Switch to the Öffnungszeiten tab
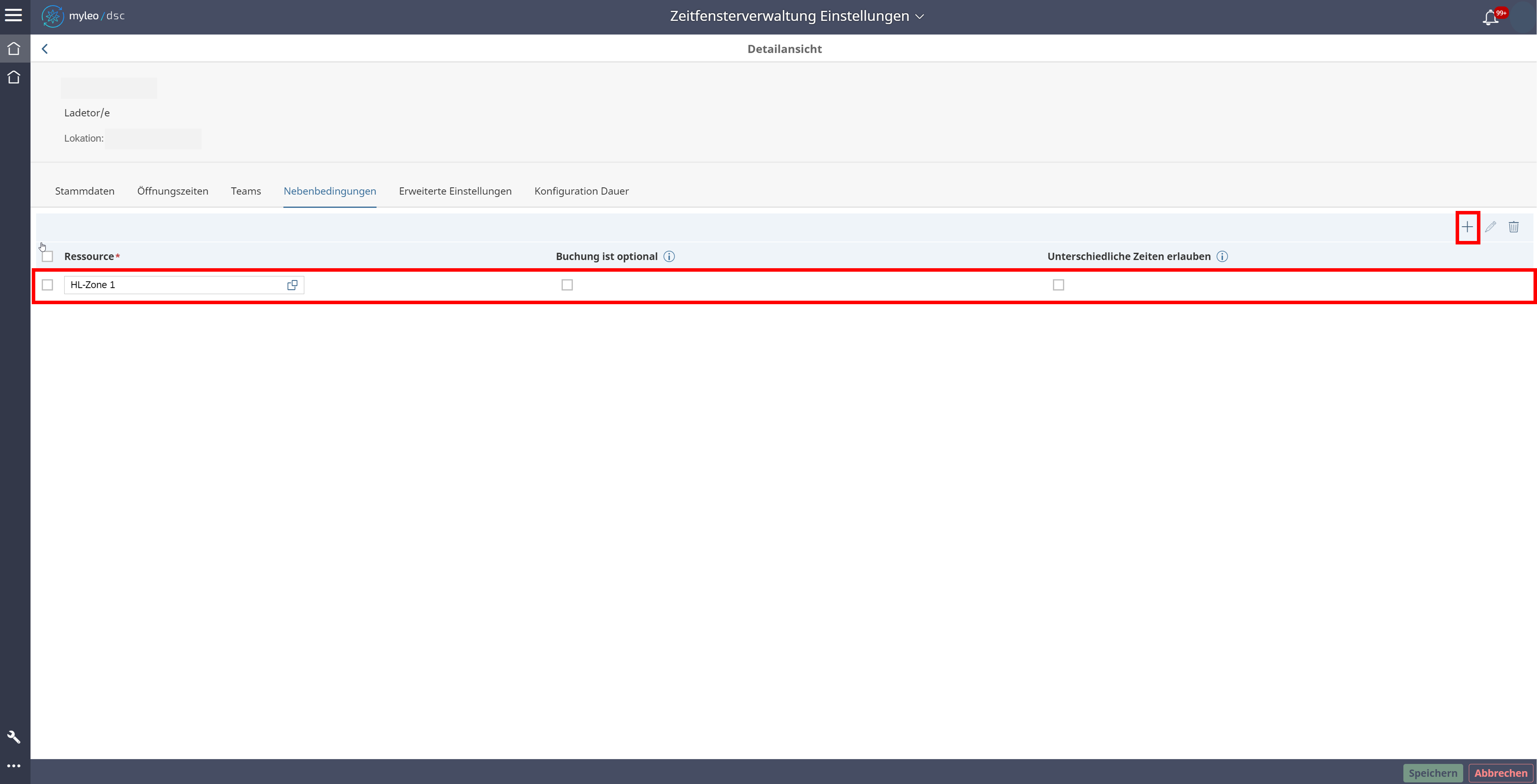The image size is (1537, 784). [173, 191]
